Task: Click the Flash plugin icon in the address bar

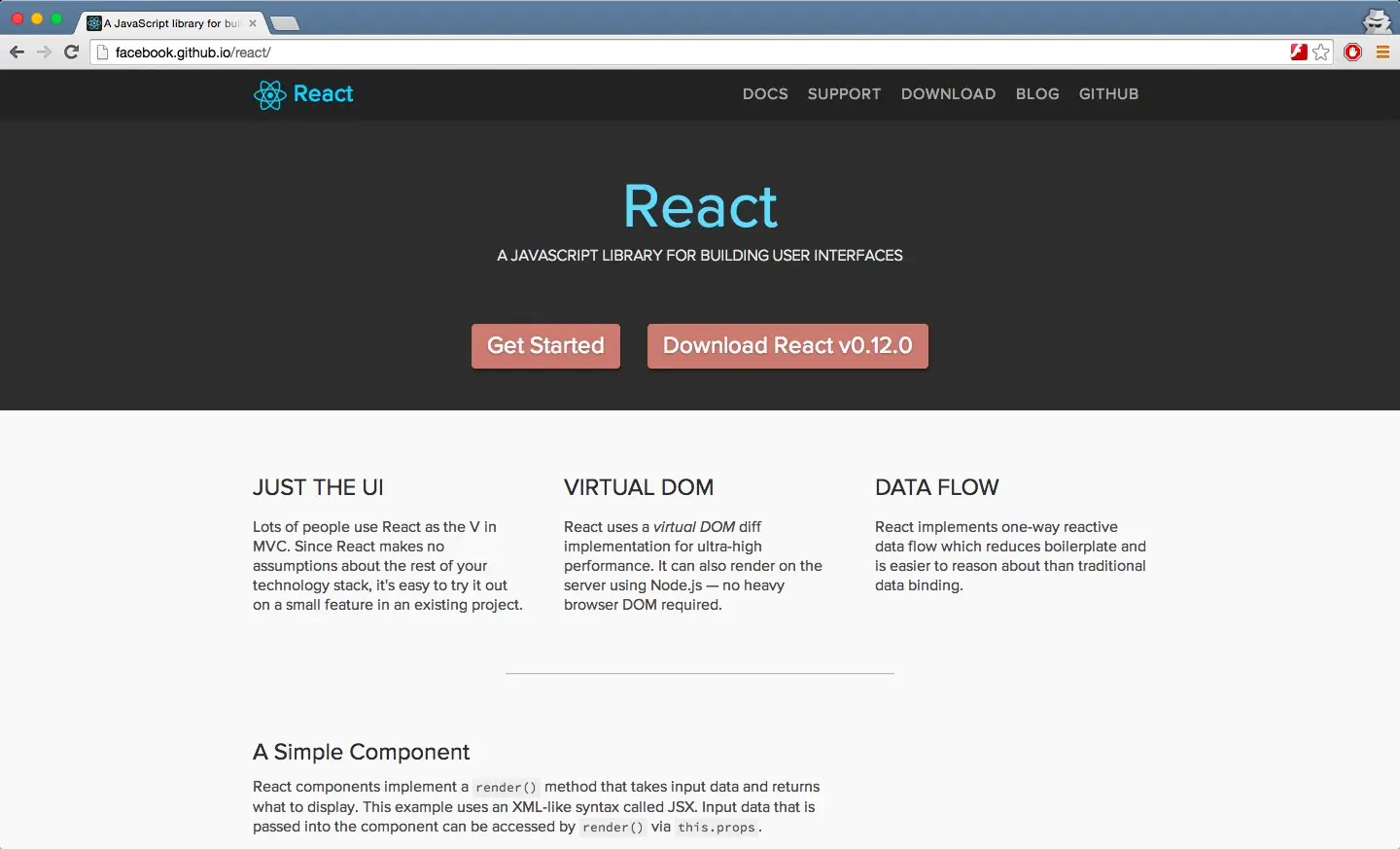Action: click(1298, 52)
